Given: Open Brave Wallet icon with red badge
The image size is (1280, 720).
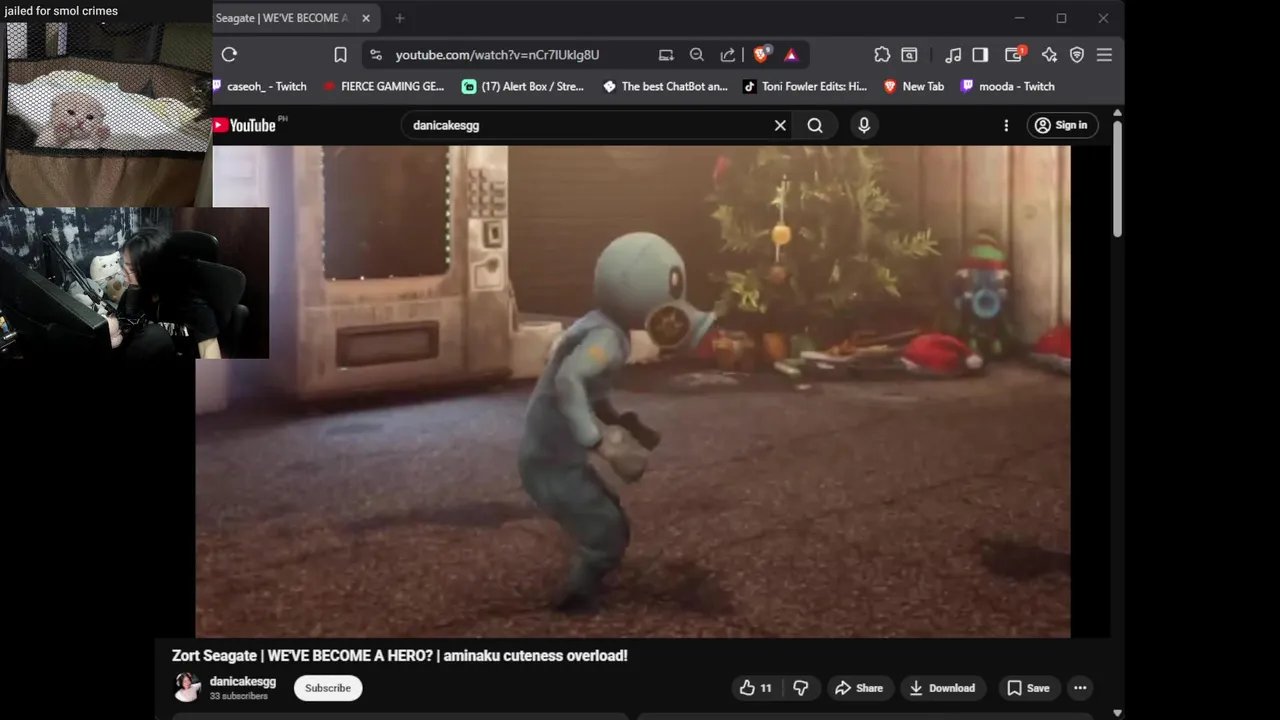Looking at the screenshot, I should [x=1015, y=55].
